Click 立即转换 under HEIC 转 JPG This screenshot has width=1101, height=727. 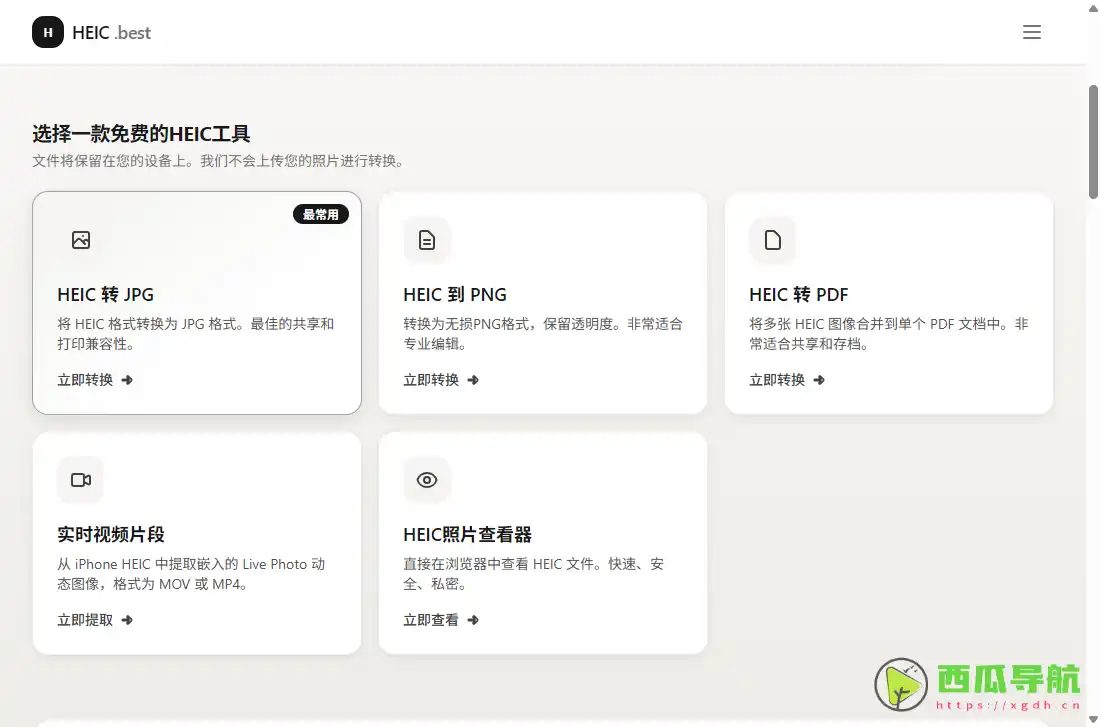[x=85, y=380]
